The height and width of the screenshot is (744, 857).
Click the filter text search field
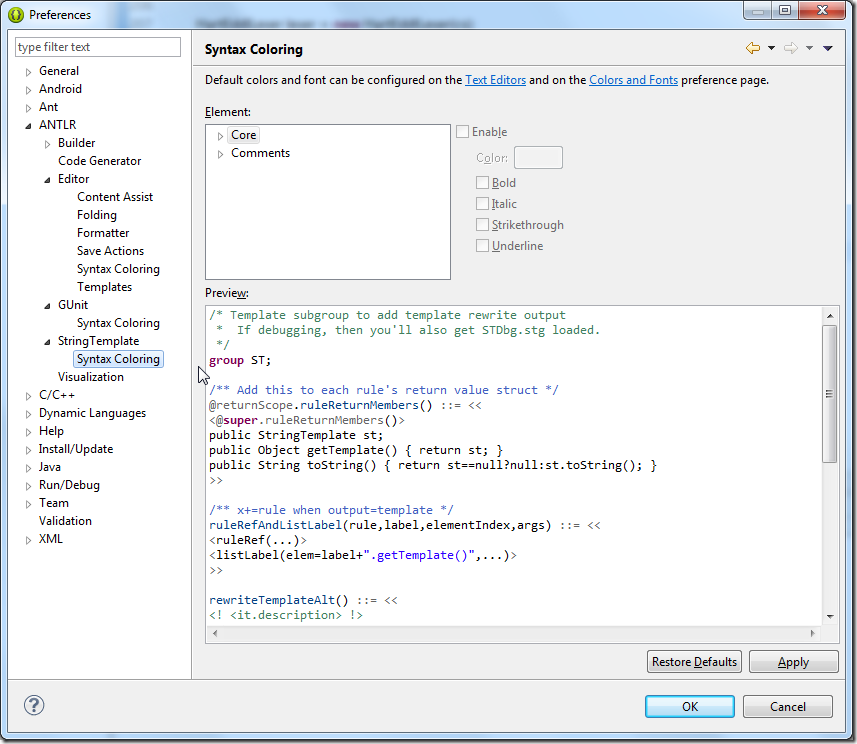pos(98,47)
